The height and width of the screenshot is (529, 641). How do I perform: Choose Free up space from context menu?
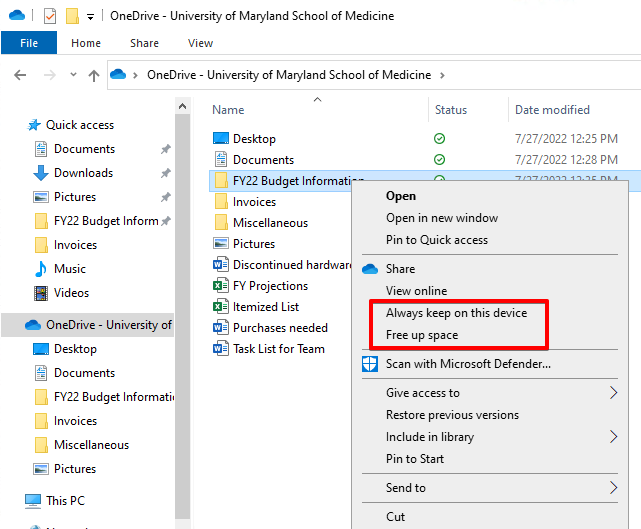click(422, 335)
